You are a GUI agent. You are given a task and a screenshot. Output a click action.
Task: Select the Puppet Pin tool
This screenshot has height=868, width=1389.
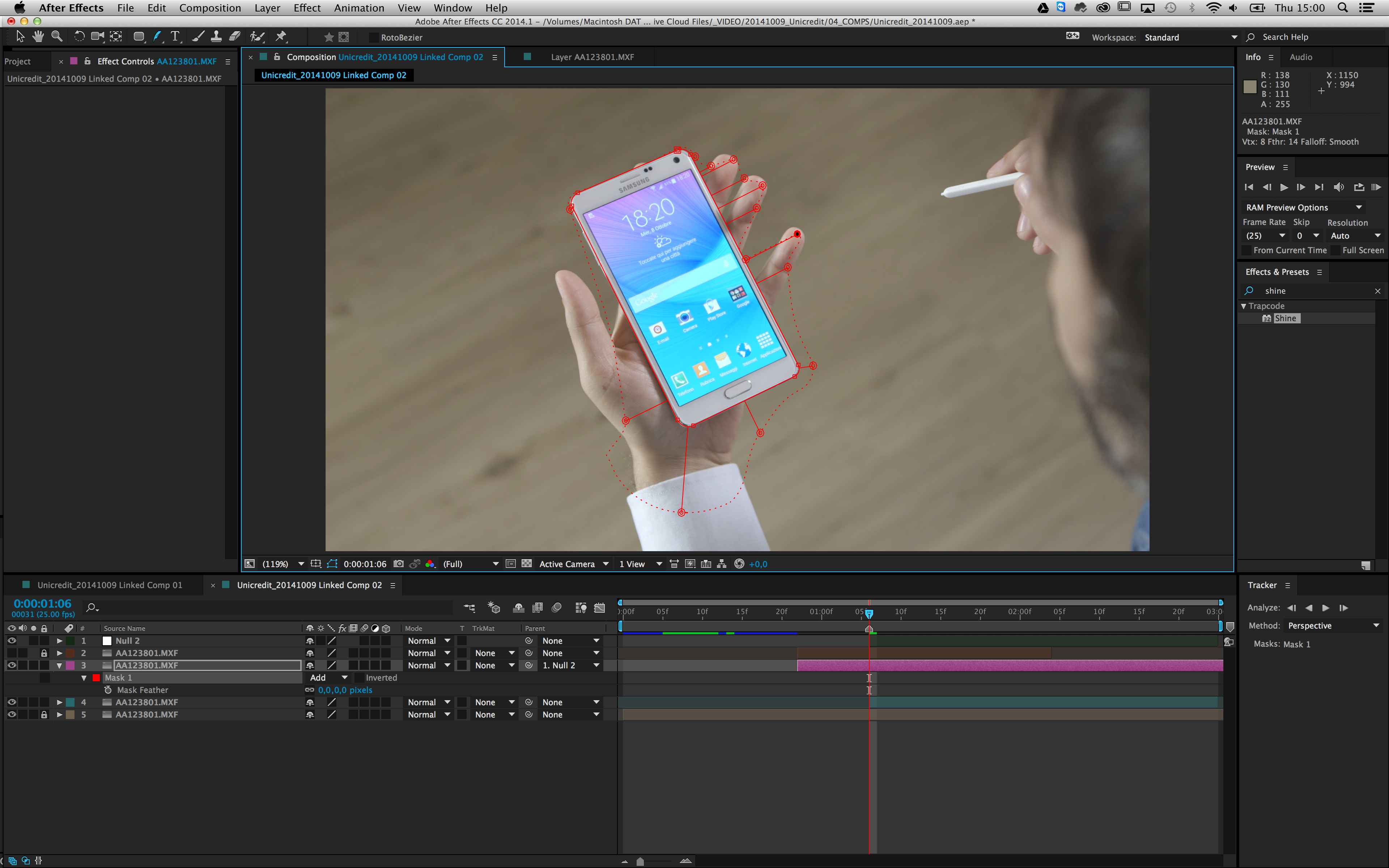[x=281, y=37]
